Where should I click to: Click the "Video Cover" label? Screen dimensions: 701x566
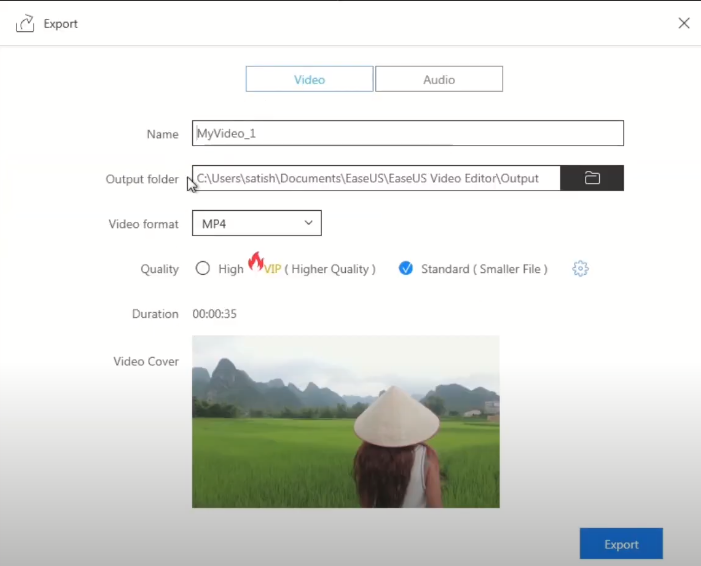pyautogui.click(x=146, y=361)
